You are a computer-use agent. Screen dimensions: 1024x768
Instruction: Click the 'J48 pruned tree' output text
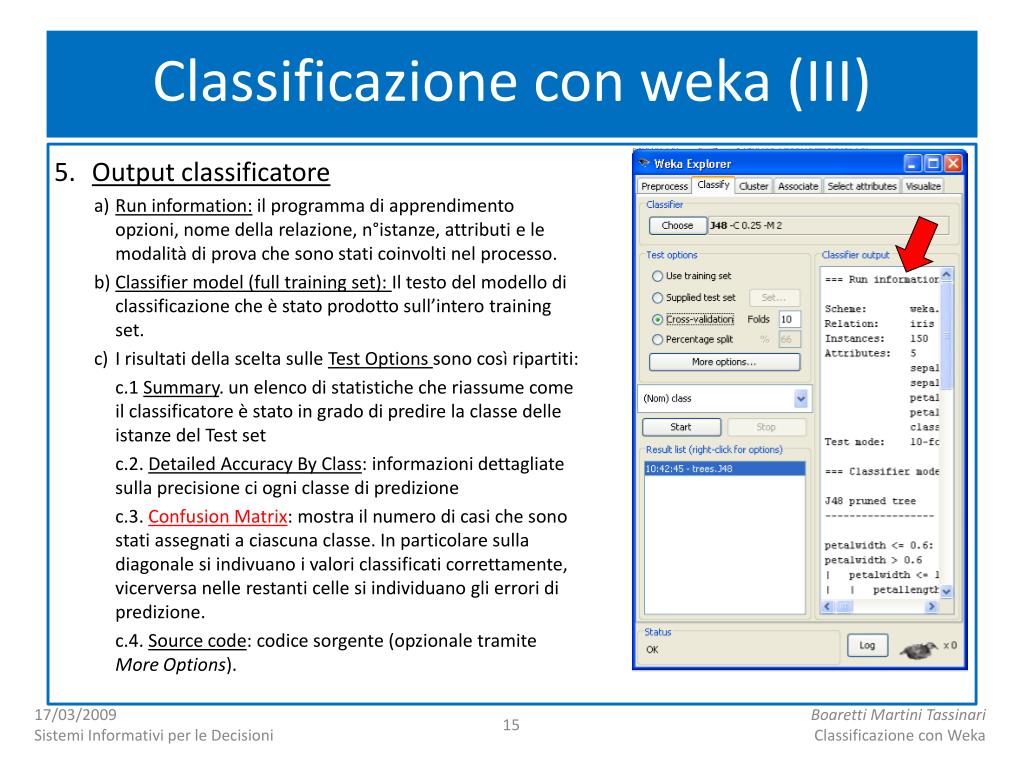pyautogui.click(x=870, y=501)
